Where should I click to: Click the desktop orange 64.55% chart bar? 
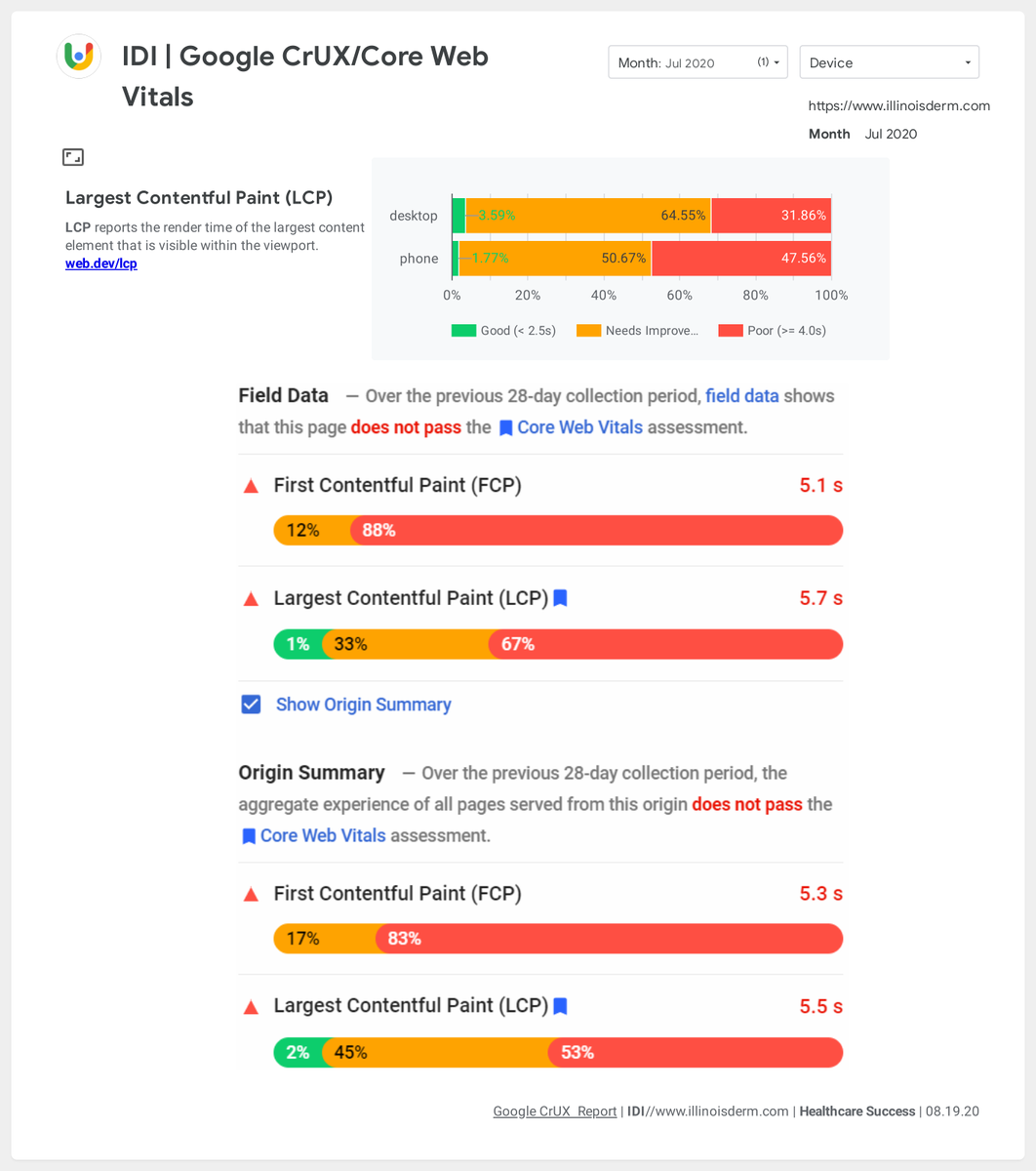pos(588,216)
